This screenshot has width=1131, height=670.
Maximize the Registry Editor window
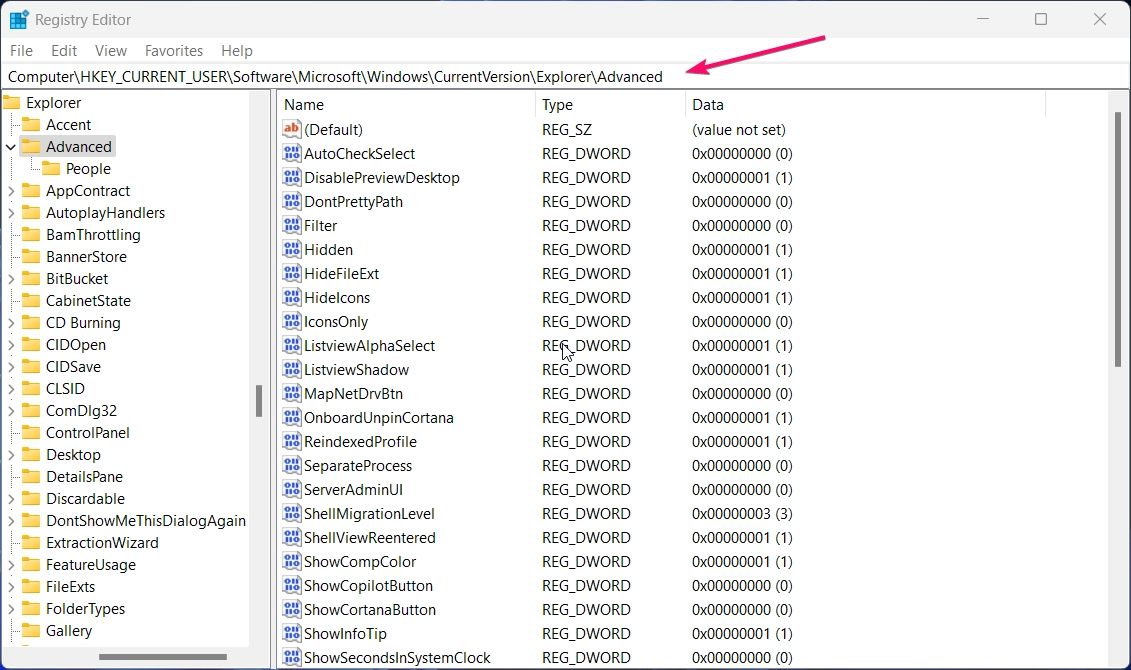tap(1041, 19)
